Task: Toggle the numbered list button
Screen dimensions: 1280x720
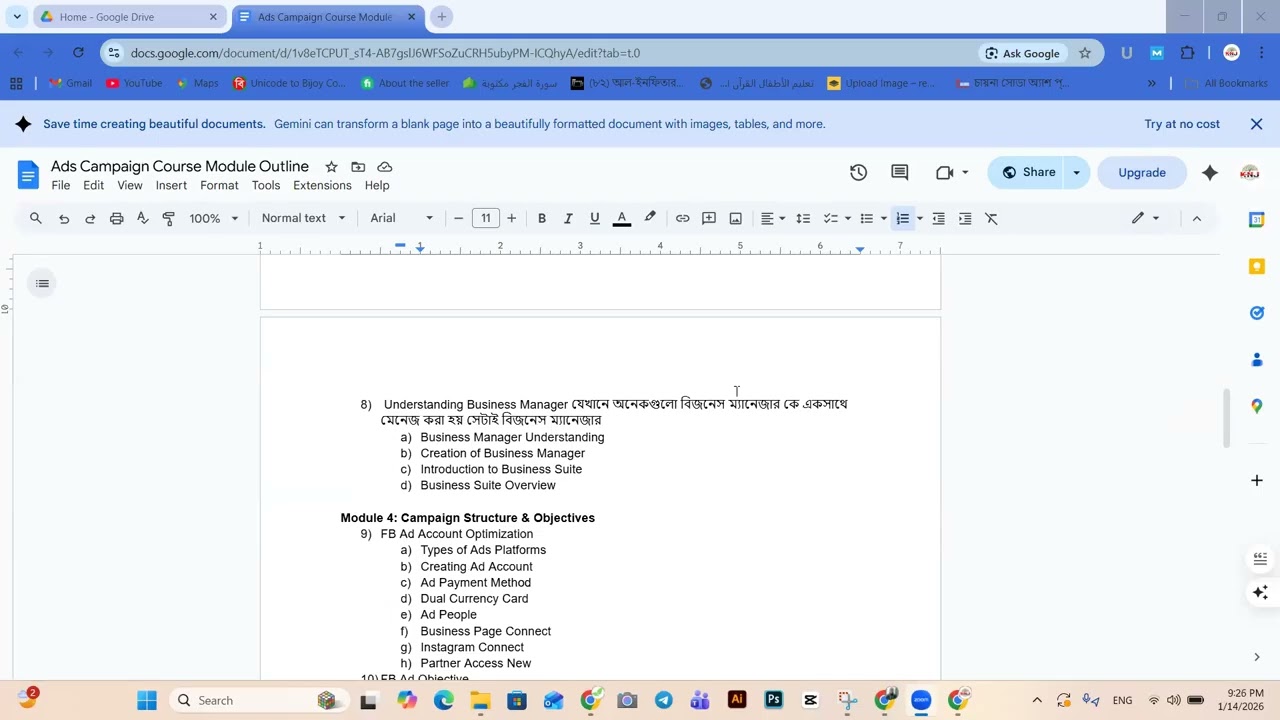Action: [903, 218]
